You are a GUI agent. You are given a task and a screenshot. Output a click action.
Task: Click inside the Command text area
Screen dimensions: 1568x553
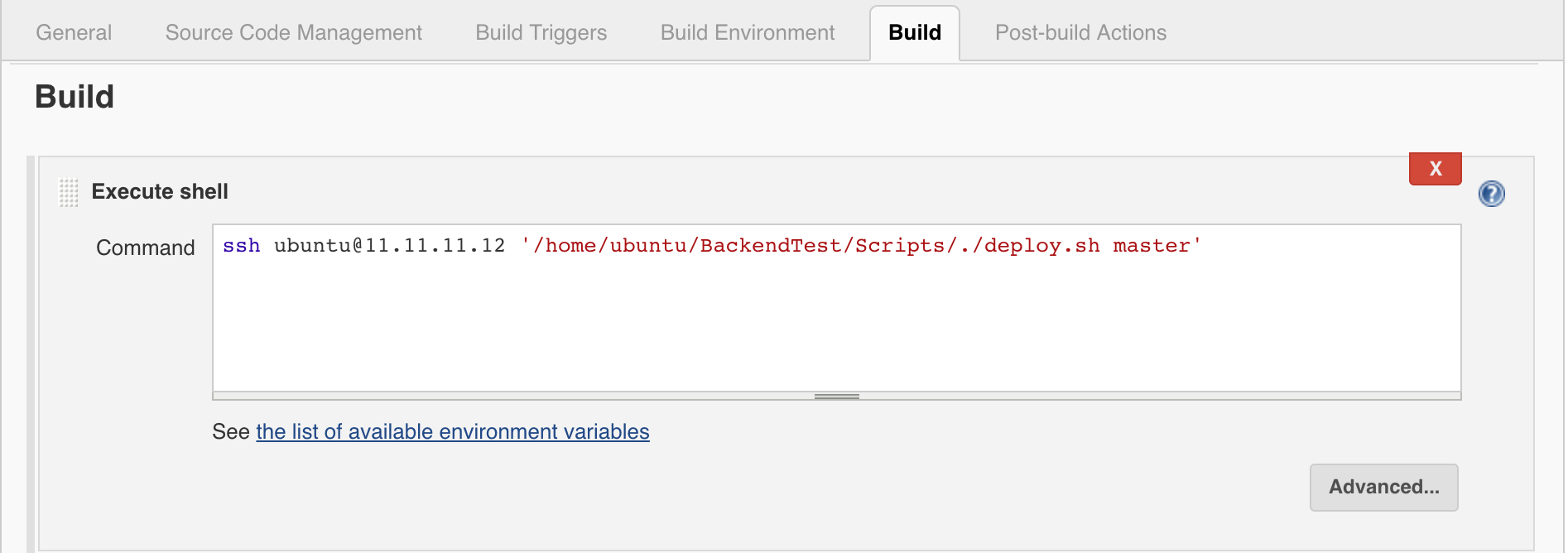tap(836, 308)
